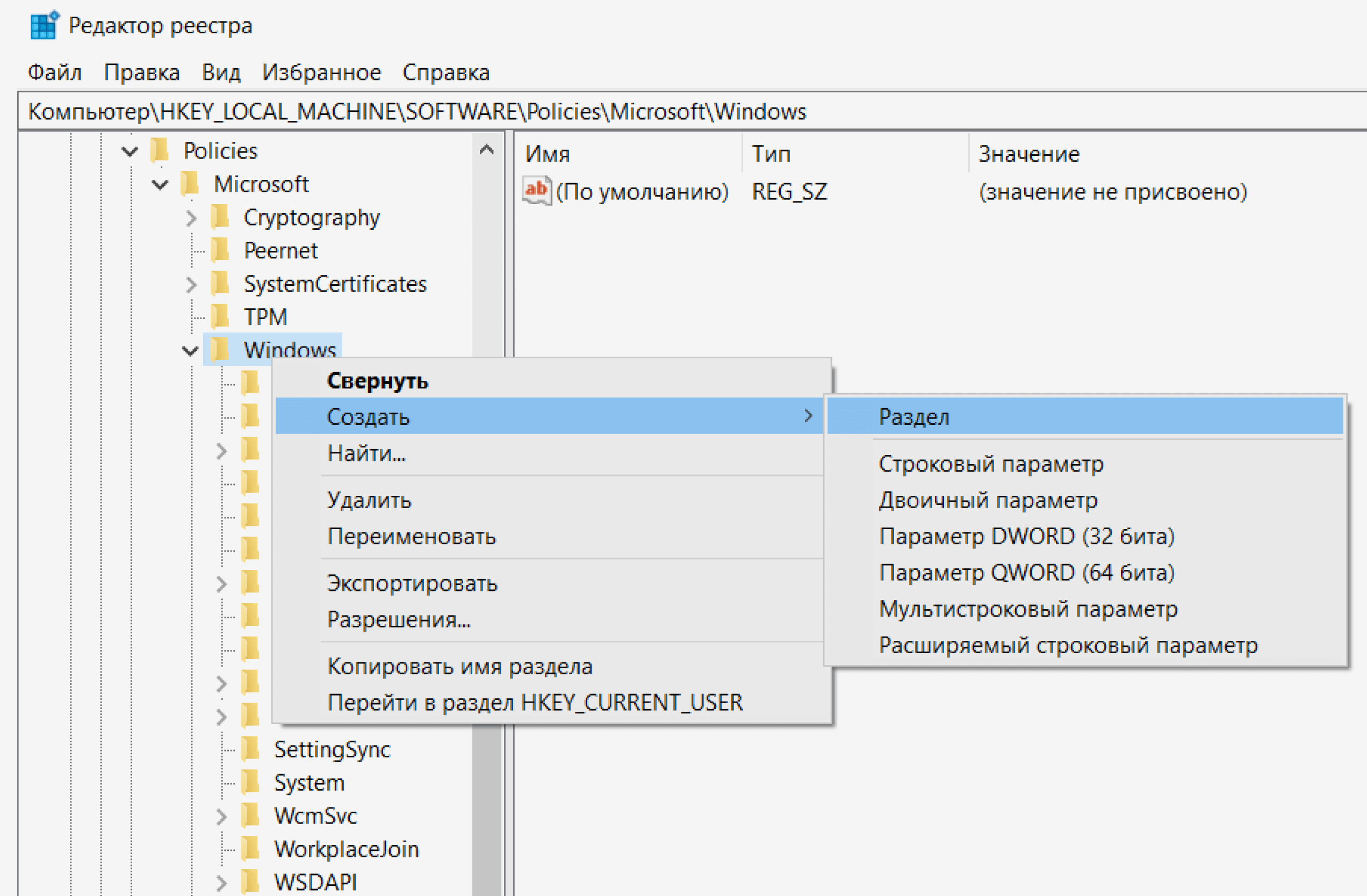Viewport: 1367px width, 896px height.
Task: Click the TPM folder icon
Action: click(x=220, y=317)
